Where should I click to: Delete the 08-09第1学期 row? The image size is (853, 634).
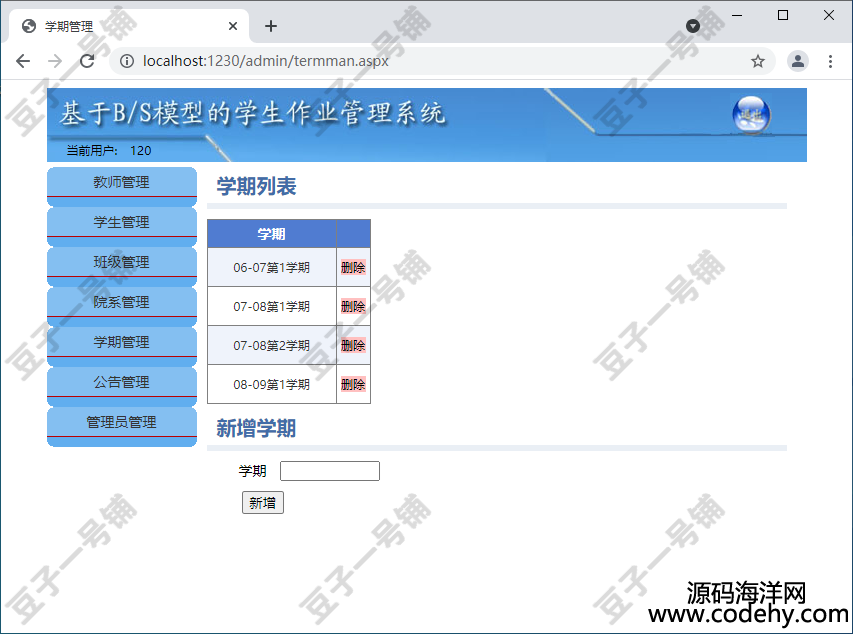pyautogui.click(x=353, y=384)
